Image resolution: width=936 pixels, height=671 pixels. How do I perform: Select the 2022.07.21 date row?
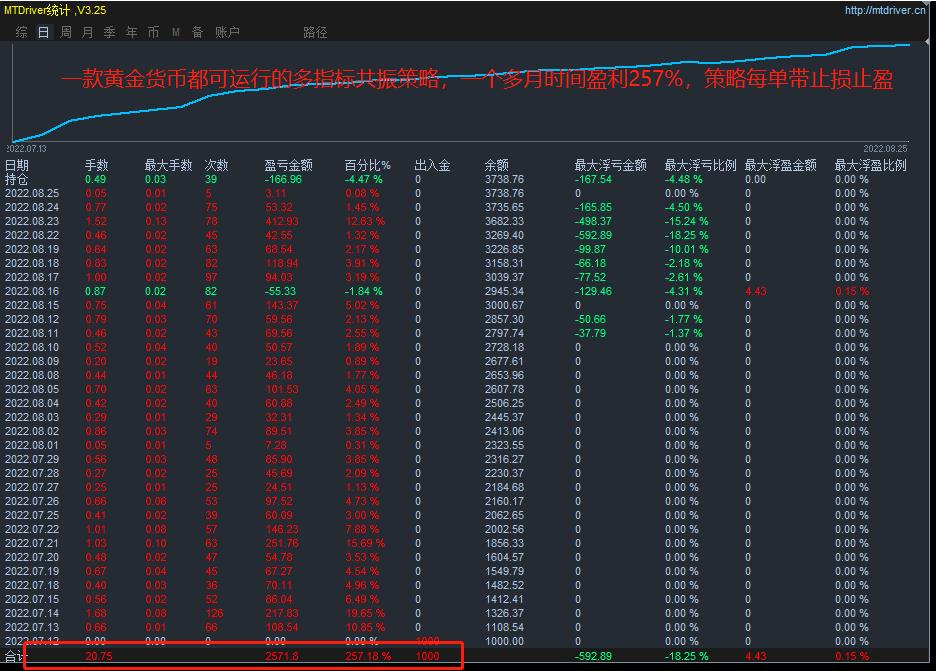point(32,543)
